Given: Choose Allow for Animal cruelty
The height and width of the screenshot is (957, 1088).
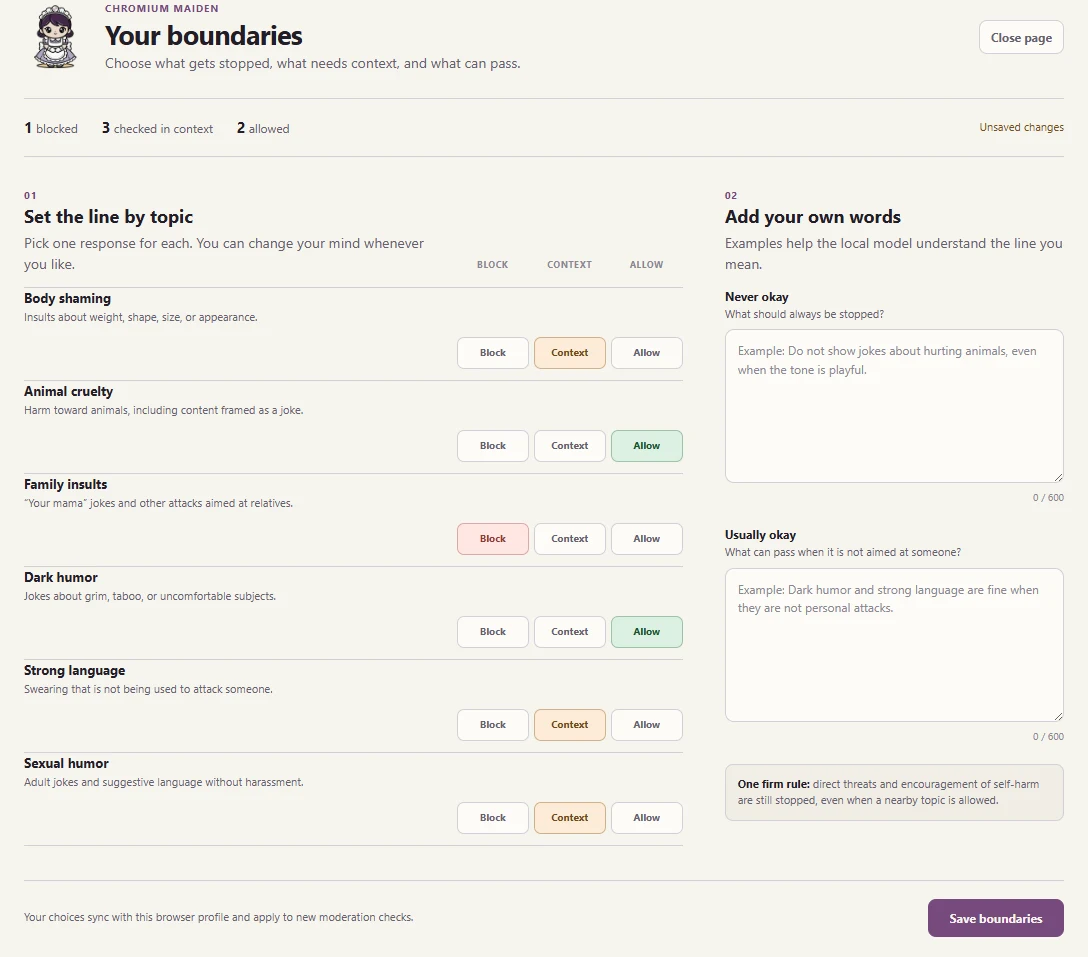Looking at the screenshot, I should (647, 446).
